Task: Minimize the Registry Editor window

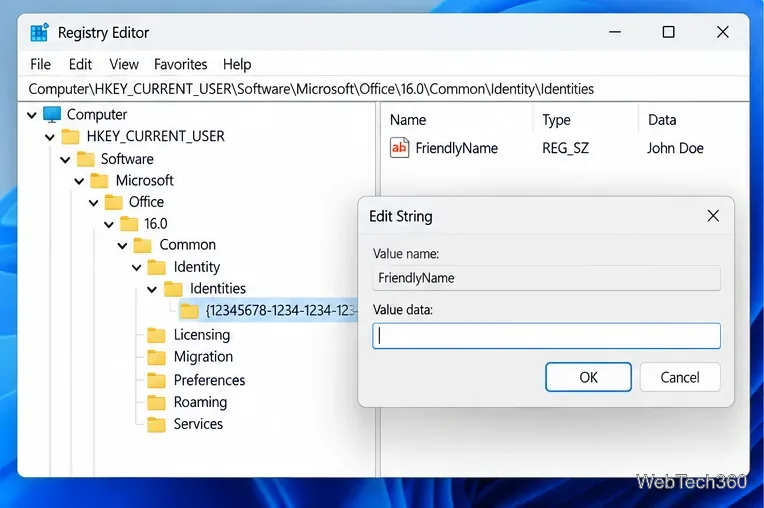Action: pyautogui.click(x=615, y=32)
